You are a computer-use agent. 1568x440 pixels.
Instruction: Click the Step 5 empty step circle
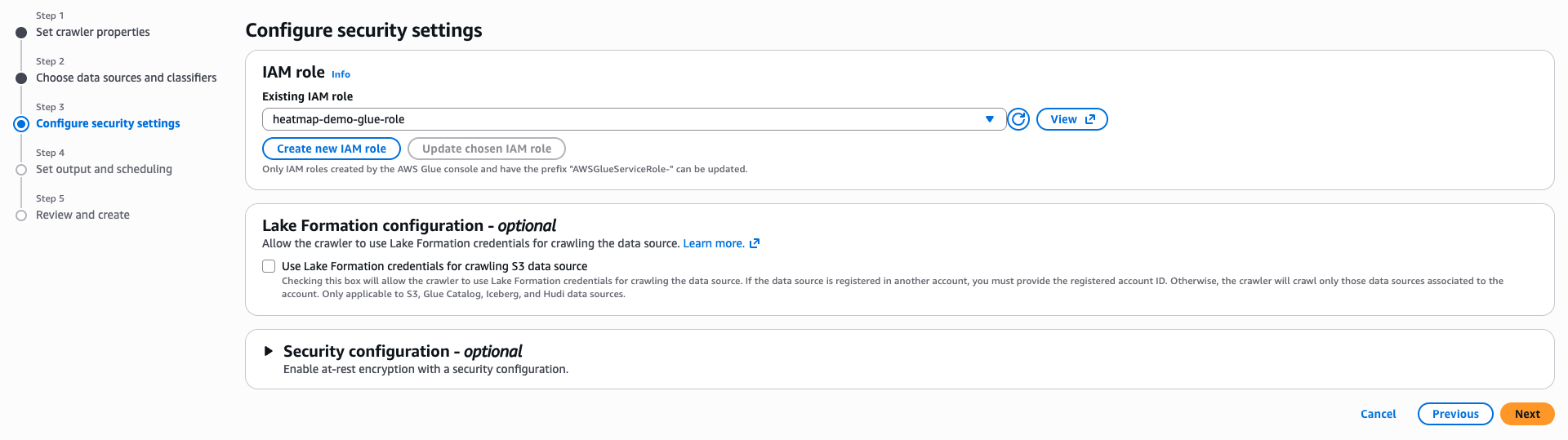click(x=21, y=216)
